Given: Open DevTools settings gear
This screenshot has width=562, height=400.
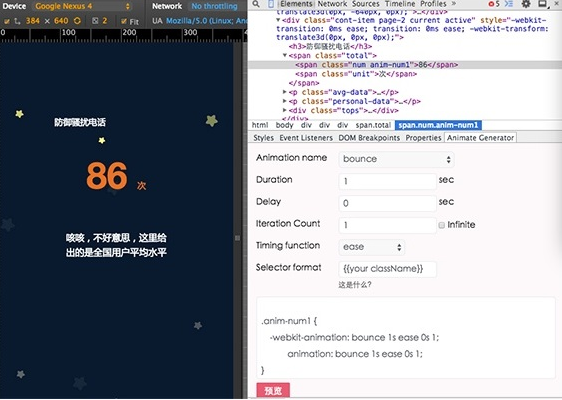Looking at the screenshot, I should (x=525, y=4).
